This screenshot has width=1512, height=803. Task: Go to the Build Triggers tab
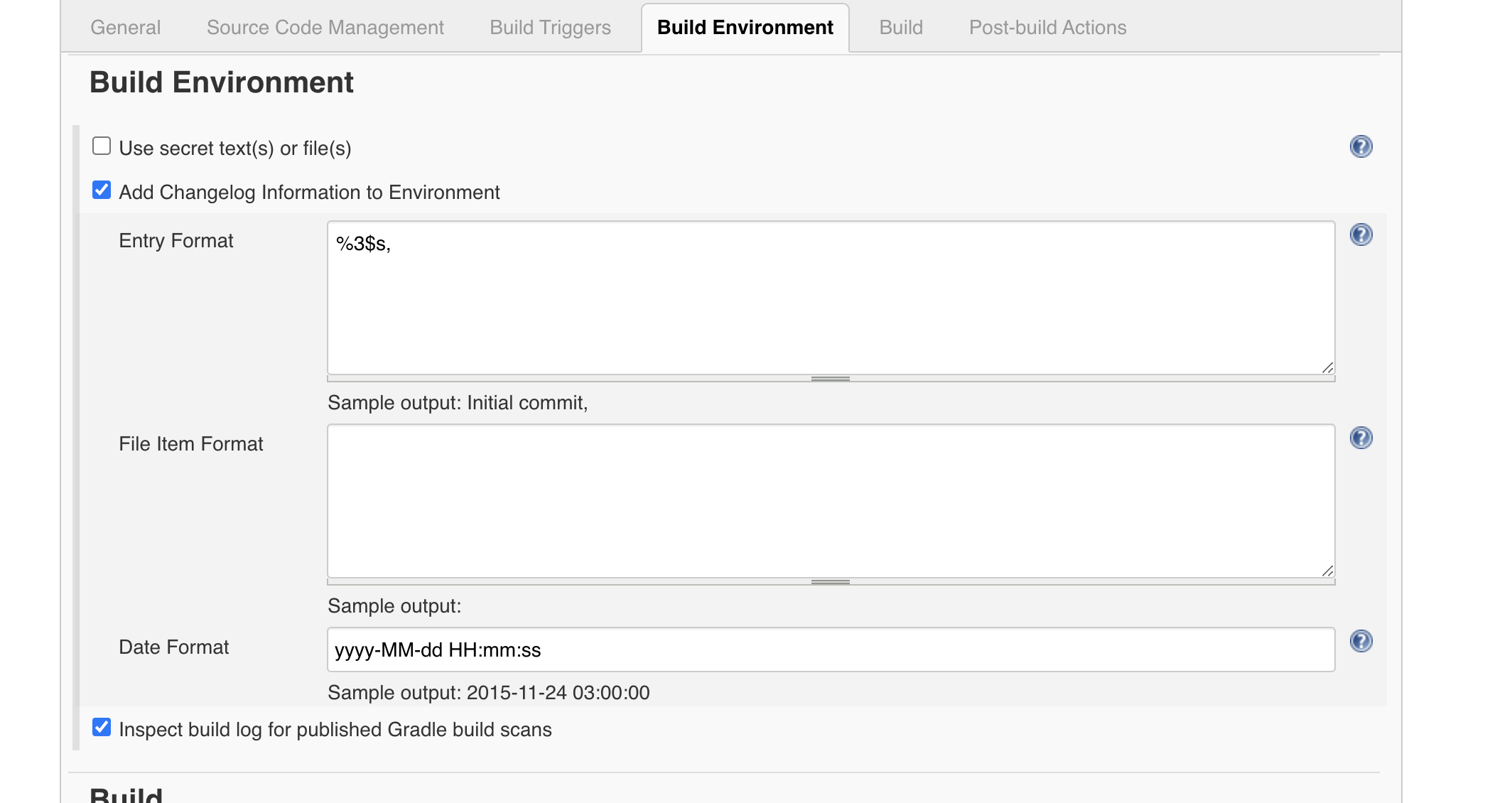[550, 28]
